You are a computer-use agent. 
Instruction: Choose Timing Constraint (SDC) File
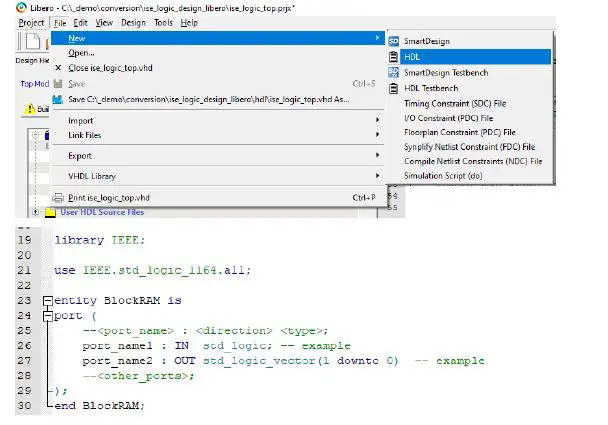pos(470,104)
